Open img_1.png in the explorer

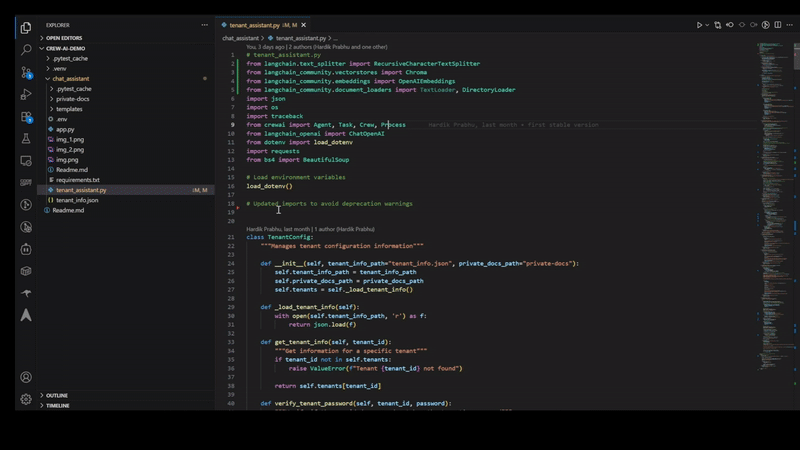[x=70, y=139]
